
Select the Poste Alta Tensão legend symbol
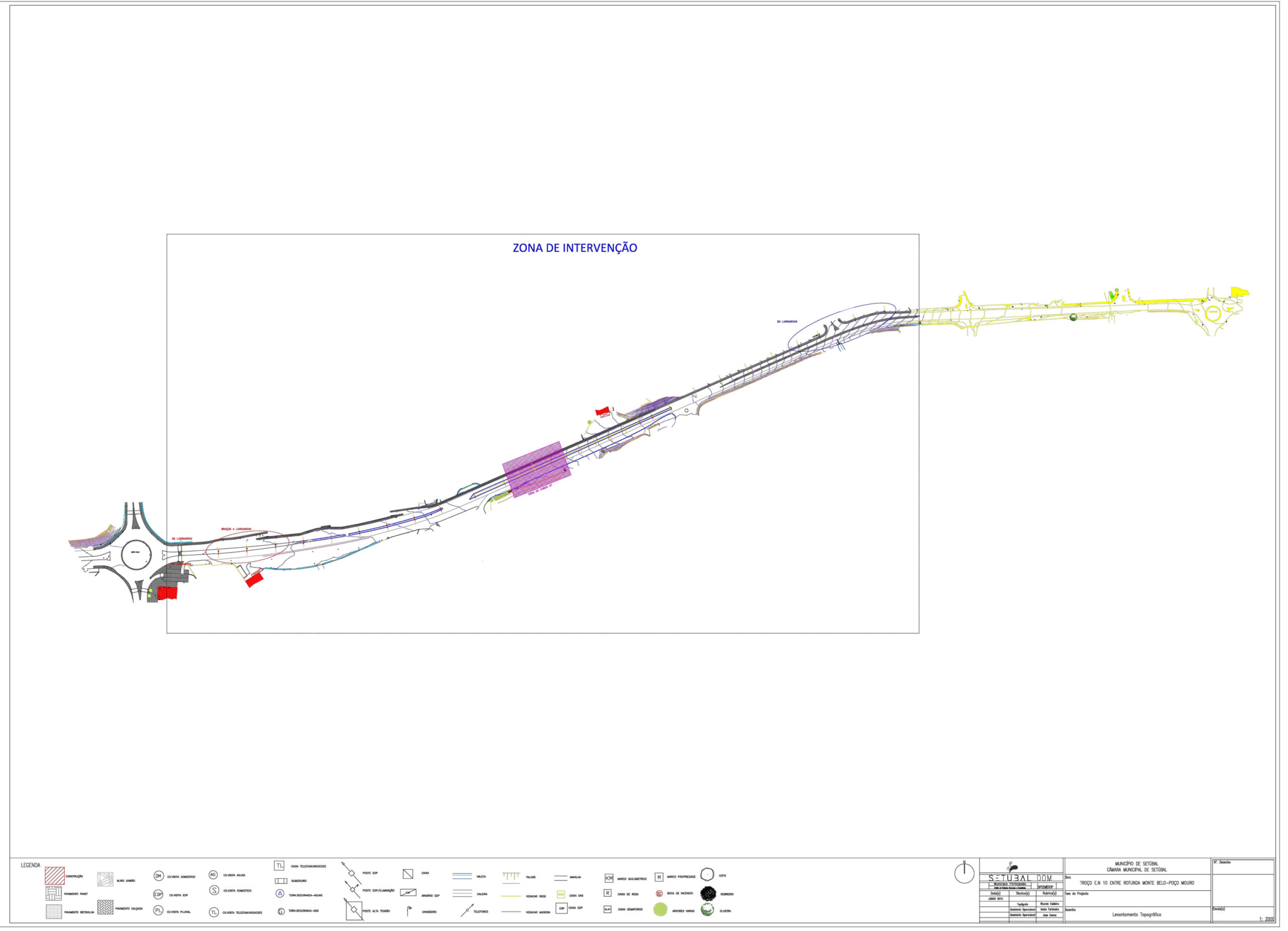(354, 910)
